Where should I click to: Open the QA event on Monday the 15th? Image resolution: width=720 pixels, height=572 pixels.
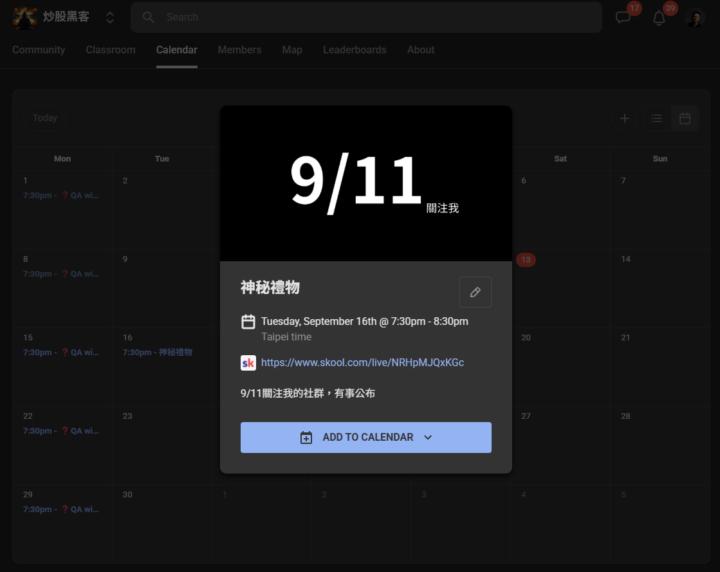[61, 353]
